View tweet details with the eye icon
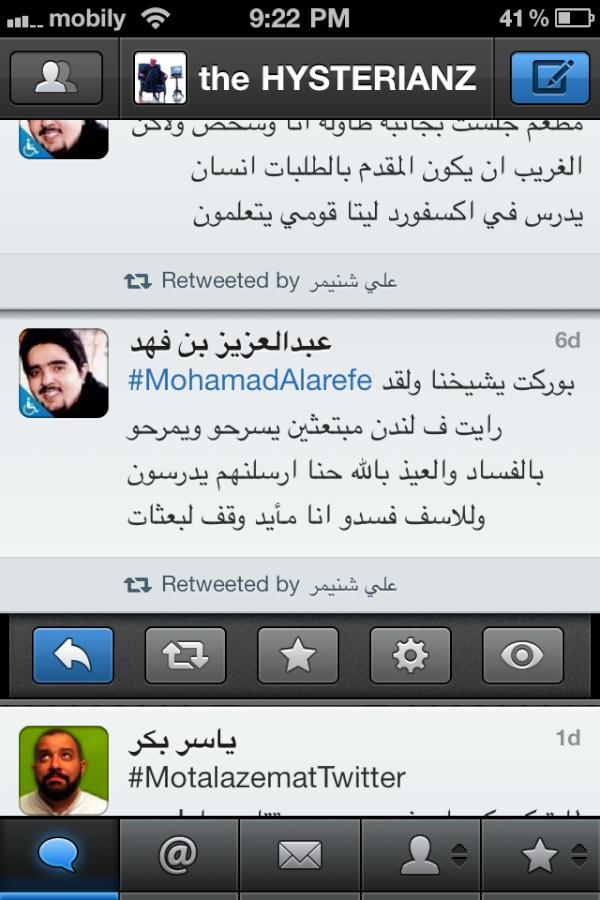 pos(523,655)
